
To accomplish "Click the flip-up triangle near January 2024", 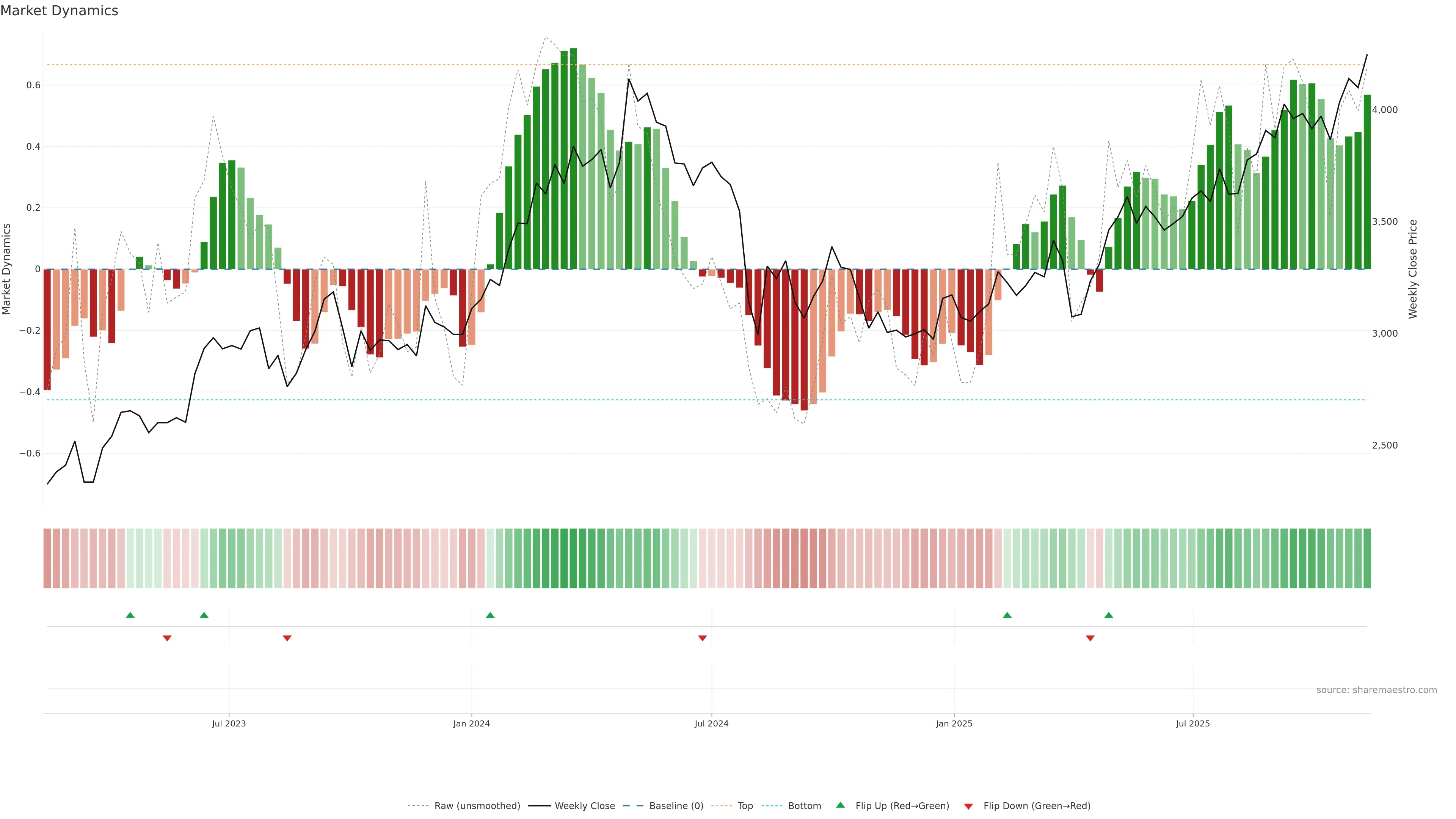I will click(x=490, y=615).
